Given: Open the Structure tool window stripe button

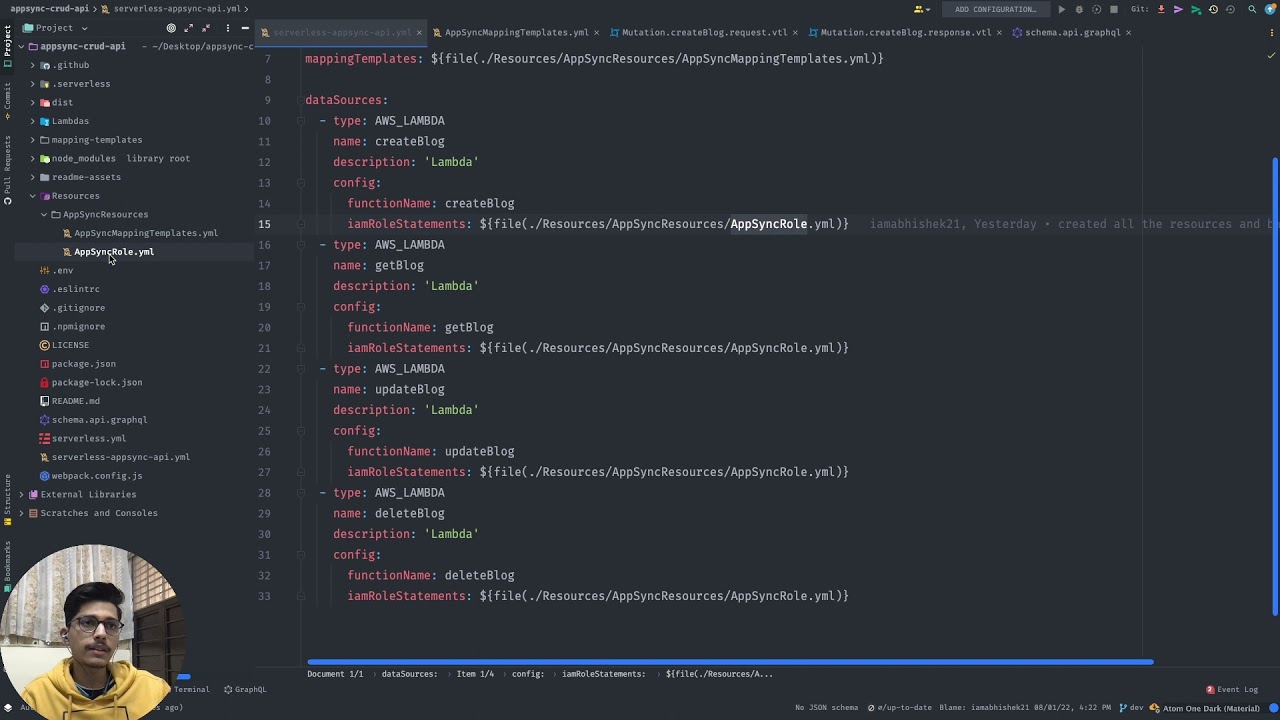Looking at the screenshot, I should (x=7, y=498).
